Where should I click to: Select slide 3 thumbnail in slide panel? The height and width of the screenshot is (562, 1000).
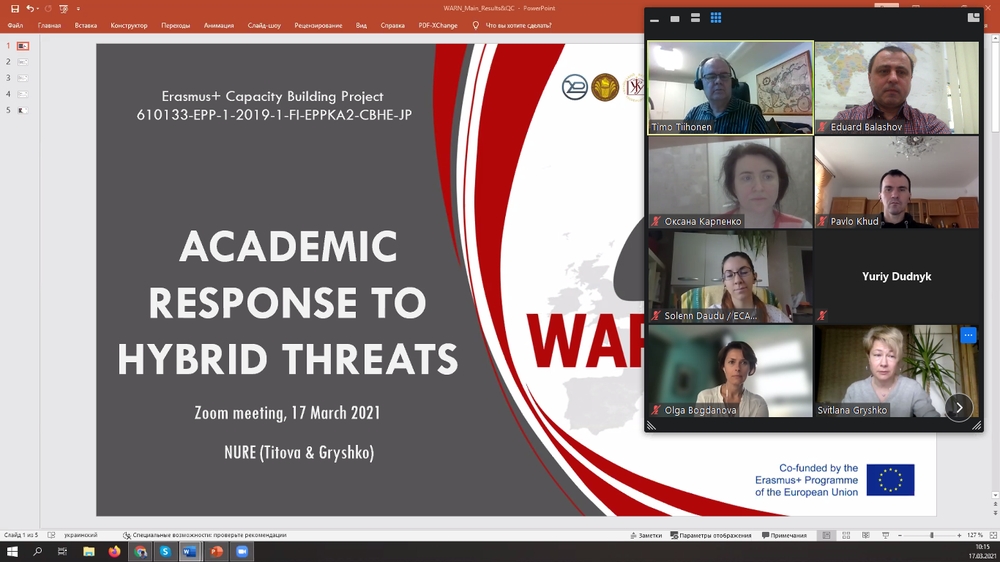tap(23, 78)
